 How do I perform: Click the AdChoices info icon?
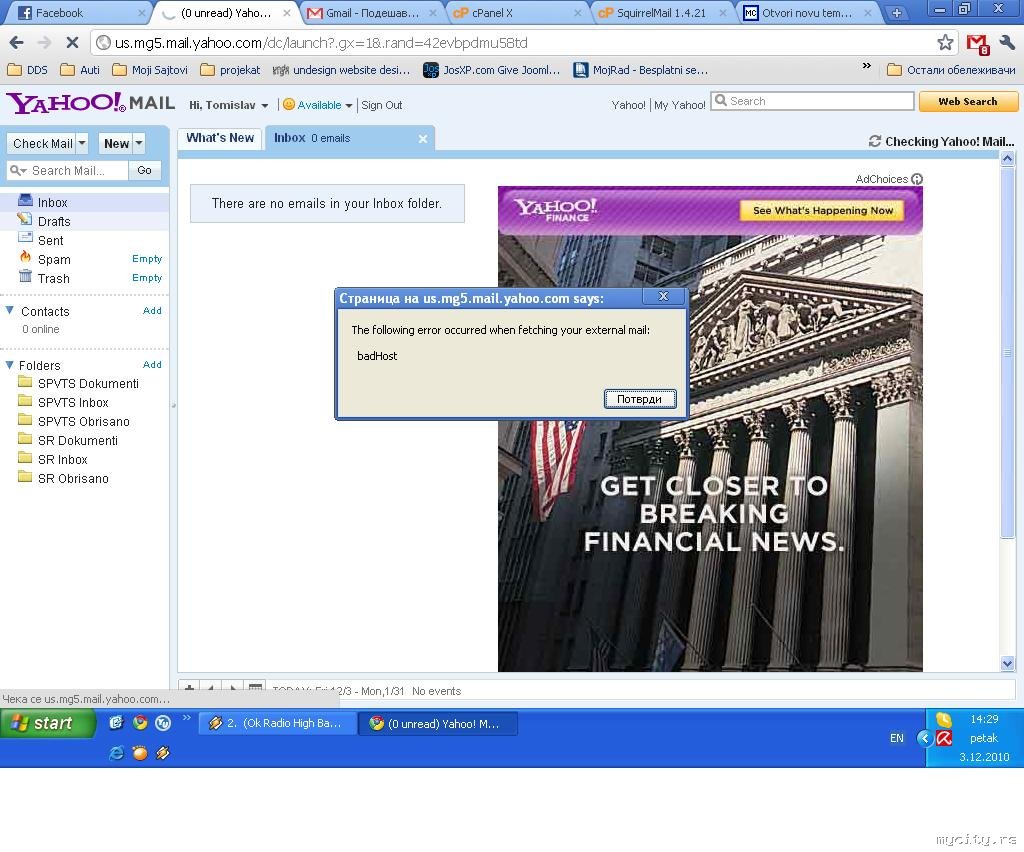[917, 179]
